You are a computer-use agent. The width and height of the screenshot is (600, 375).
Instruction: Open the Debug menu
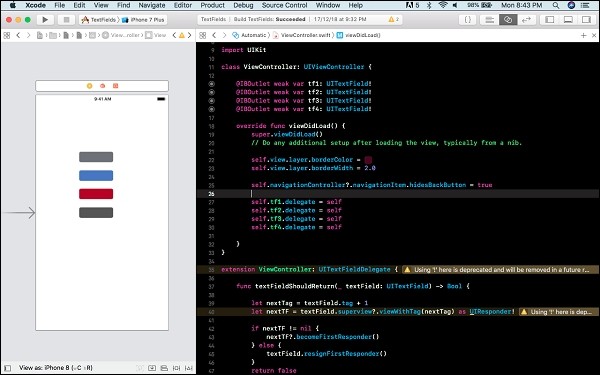[243, 5]
